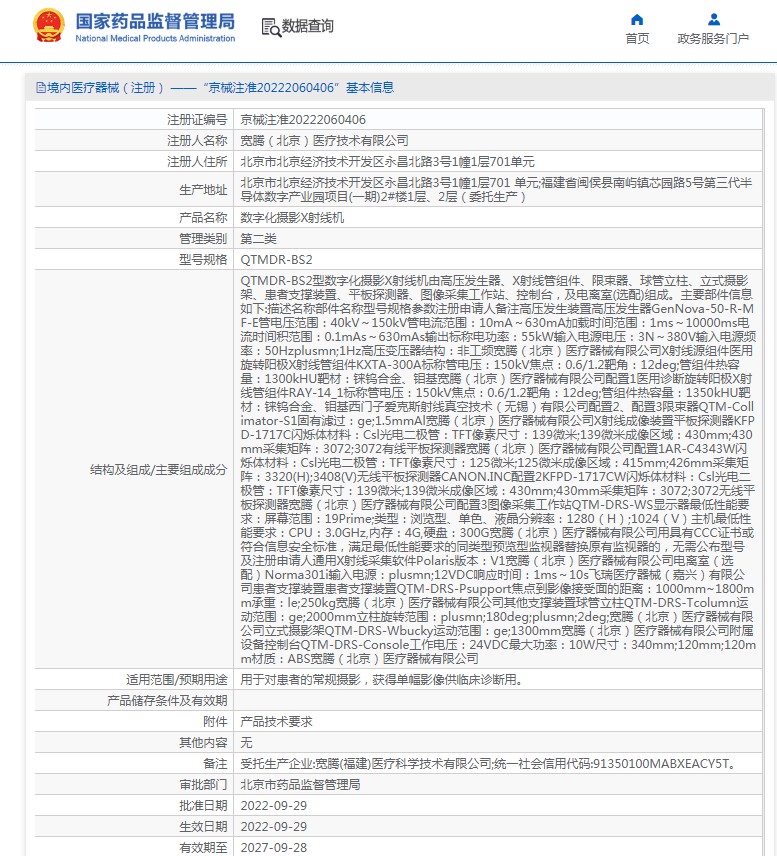
Task: Click the 数据查询 magnifier document icon
Action: tap(270, 26)
